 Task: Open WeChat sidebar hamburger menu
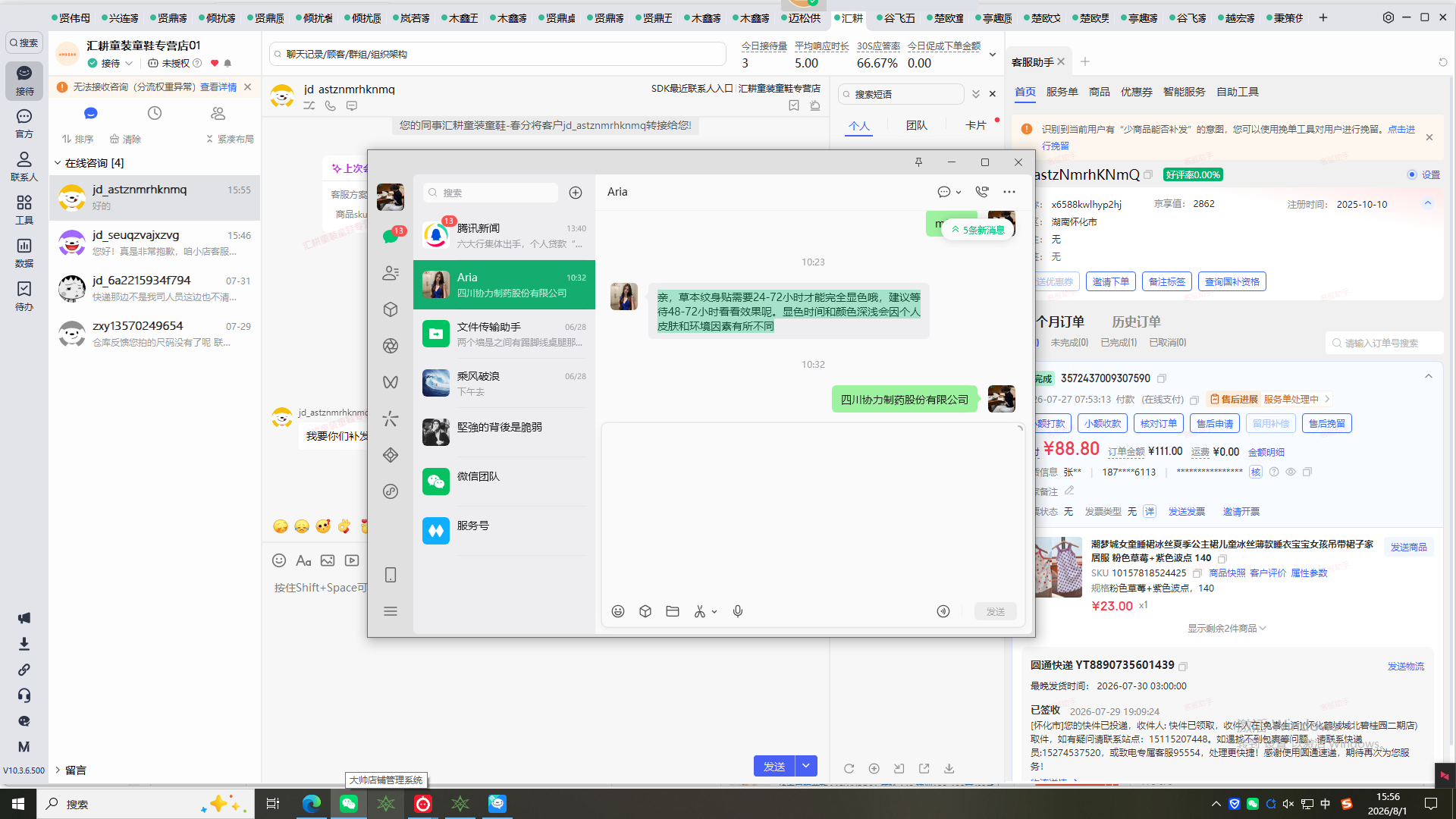pos(391,611)
